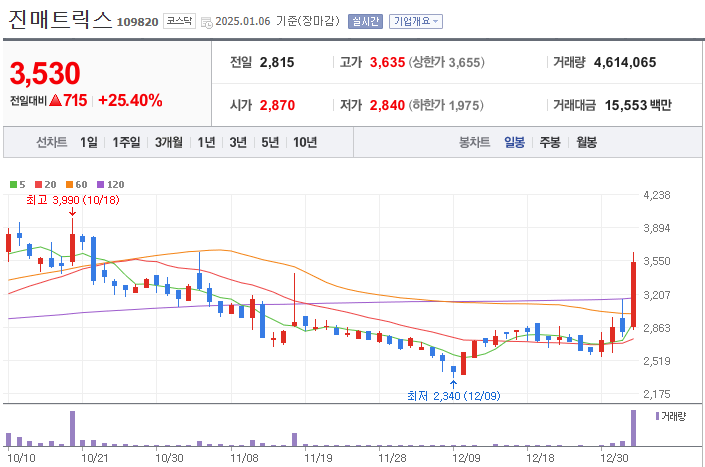The image size is (705, 467).
Task: Click the tall volume bar at 10/18
Action: coord(72,428)
